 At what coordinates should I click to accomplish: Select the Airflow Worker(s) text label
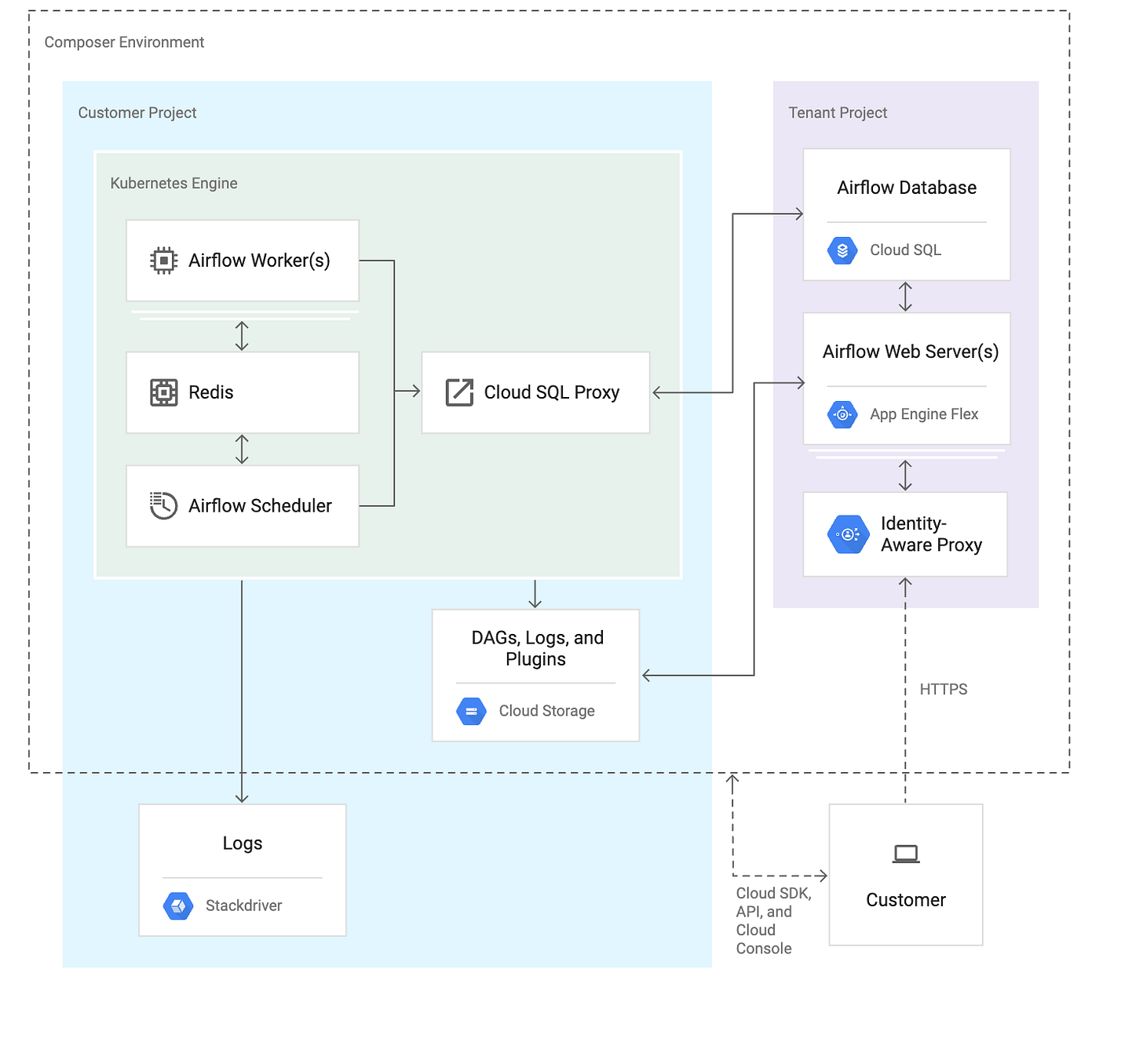pyautogui.click(x=259, y=261)
